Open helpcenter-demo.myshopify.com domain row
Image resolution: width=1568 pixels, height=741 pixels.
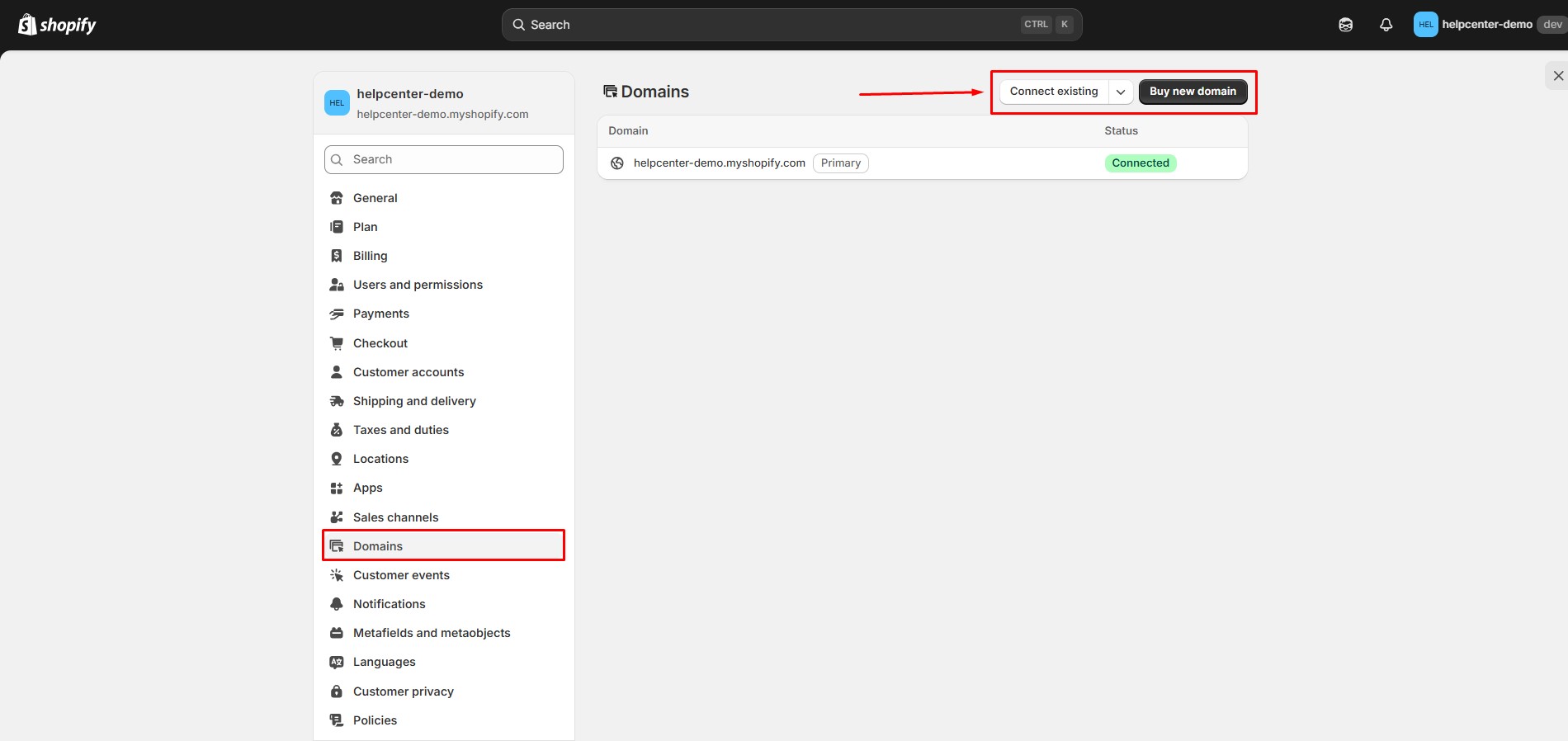pos(719,163)
